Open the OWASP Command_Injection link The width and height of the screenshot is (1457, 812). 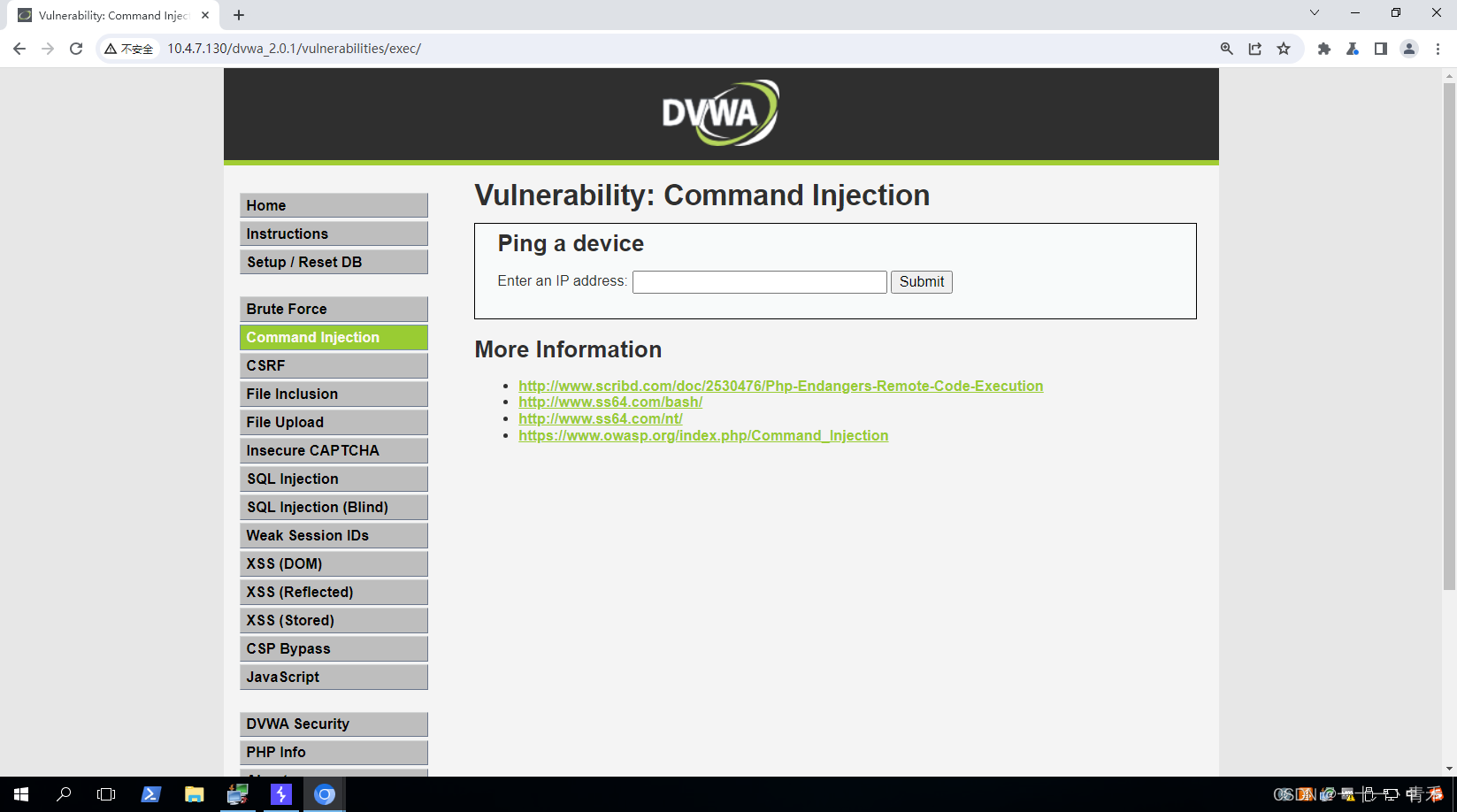(x=703, y=435)
